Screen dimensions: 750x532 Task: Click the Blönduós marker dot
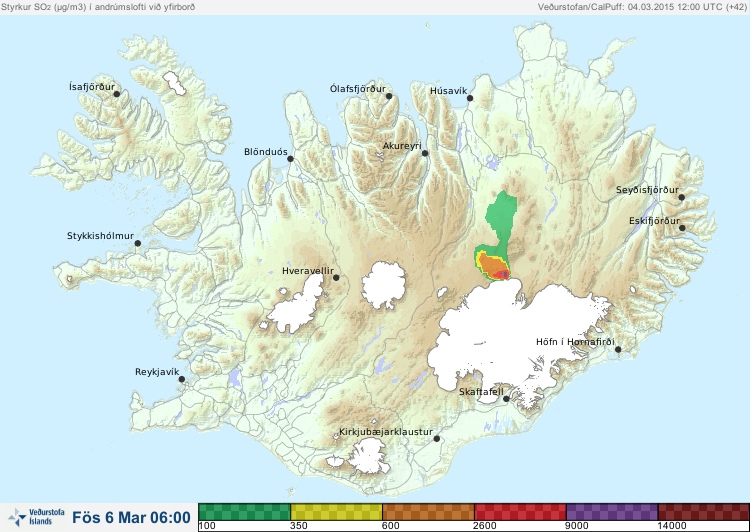(290, 158)
